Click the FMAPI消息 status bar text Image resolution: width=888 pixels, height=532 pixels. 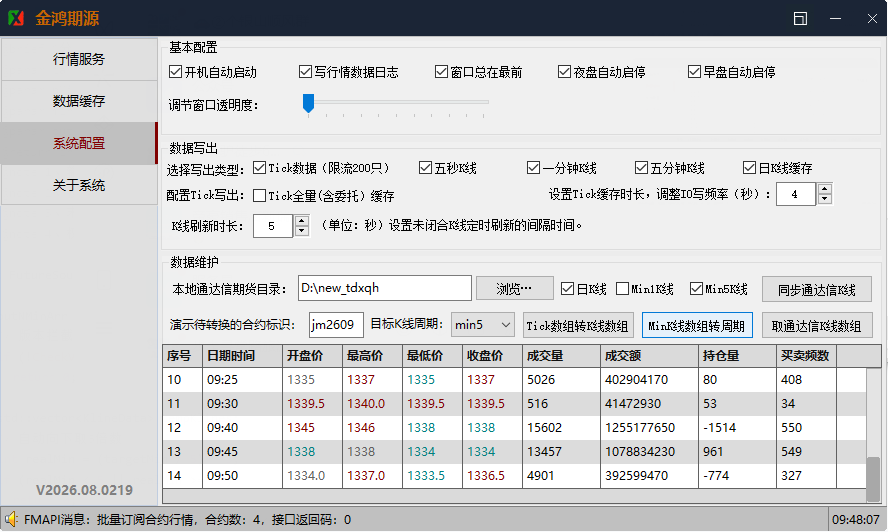tap(187, 520)
